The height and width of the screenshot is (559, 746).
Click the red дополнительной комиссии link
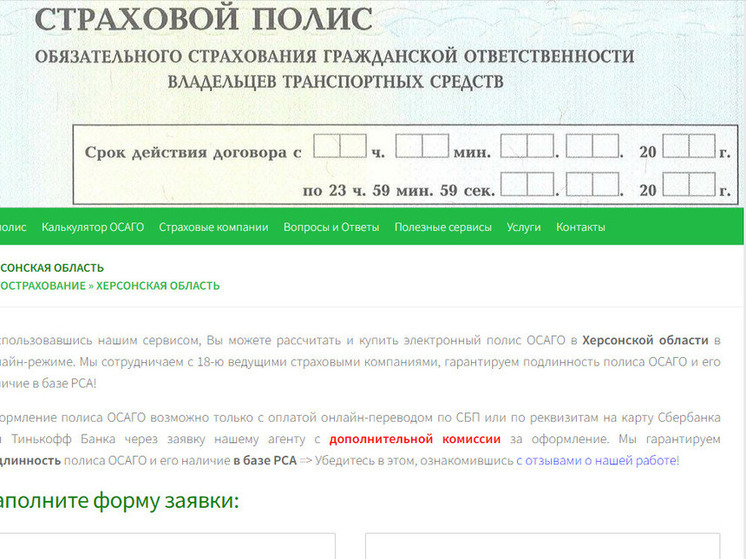click(380, 439)
